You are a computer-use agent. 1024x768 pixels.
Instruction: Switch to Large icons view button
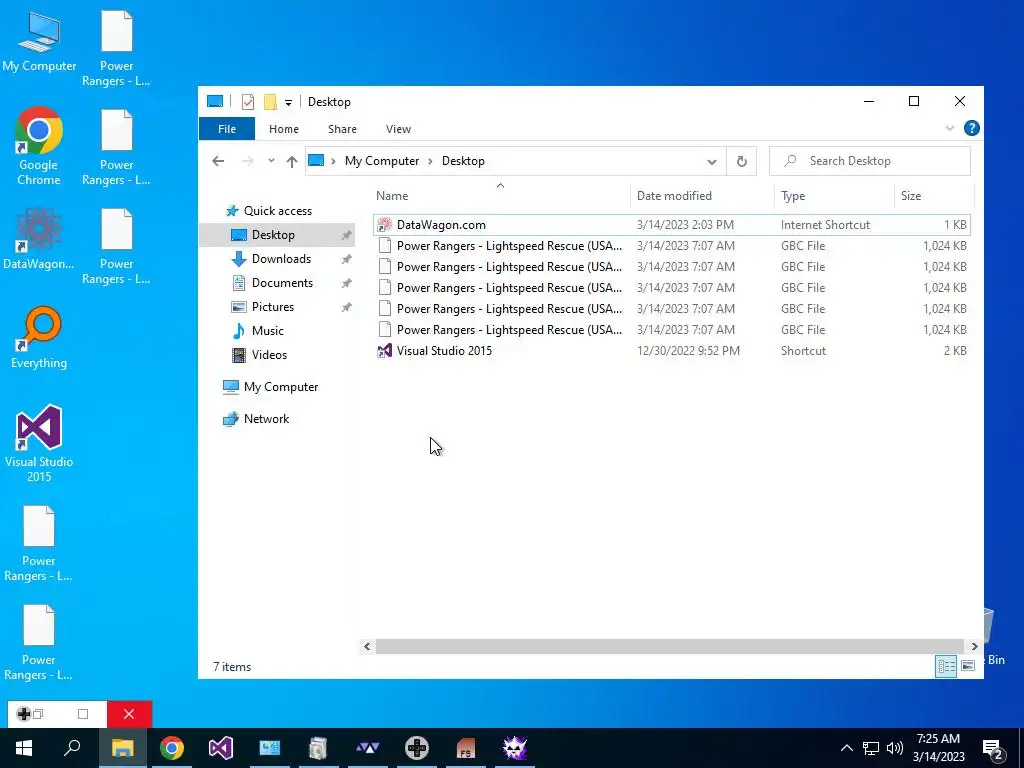tap(968, 666)
